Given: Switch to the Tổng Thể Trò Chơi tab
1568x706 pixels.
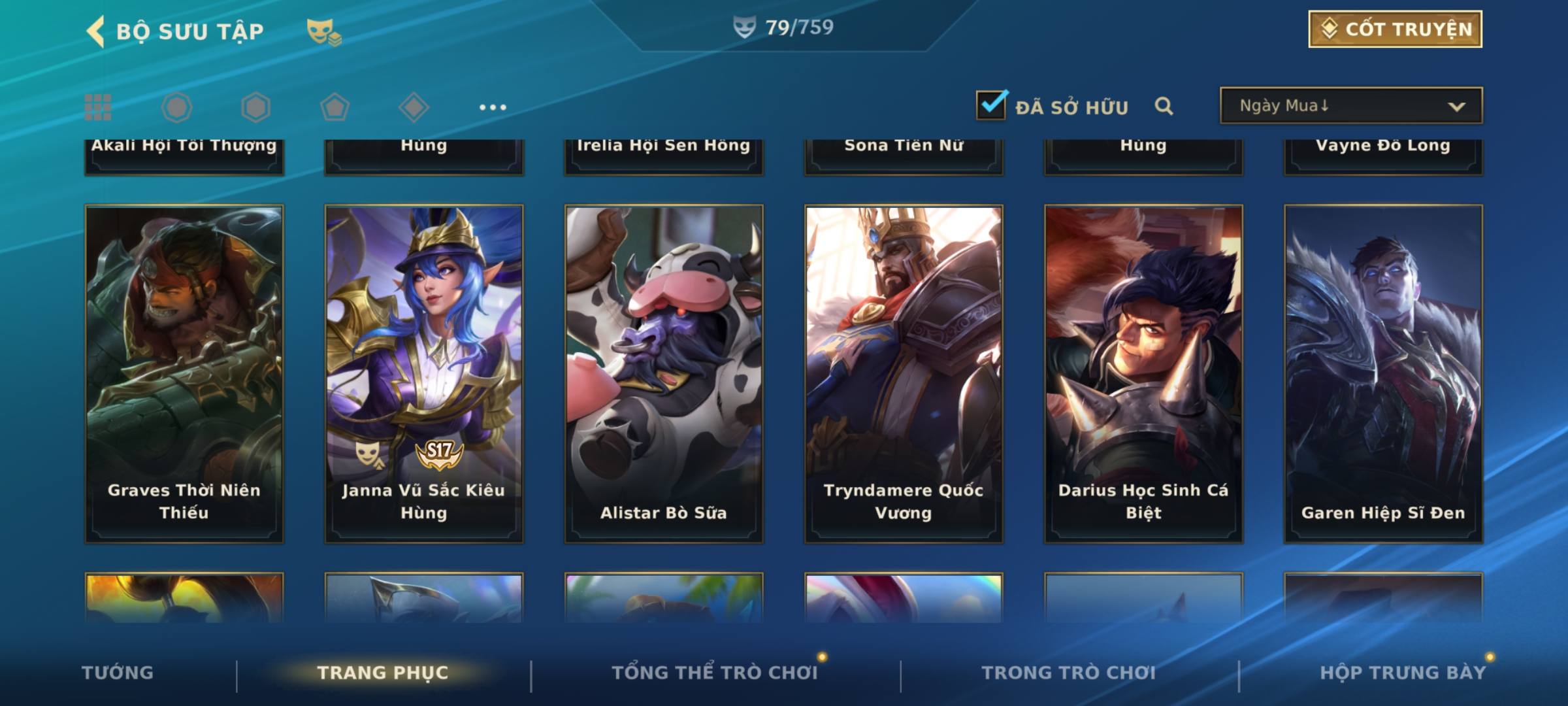Looking at the screenshot, I should [x=715, y=673].
